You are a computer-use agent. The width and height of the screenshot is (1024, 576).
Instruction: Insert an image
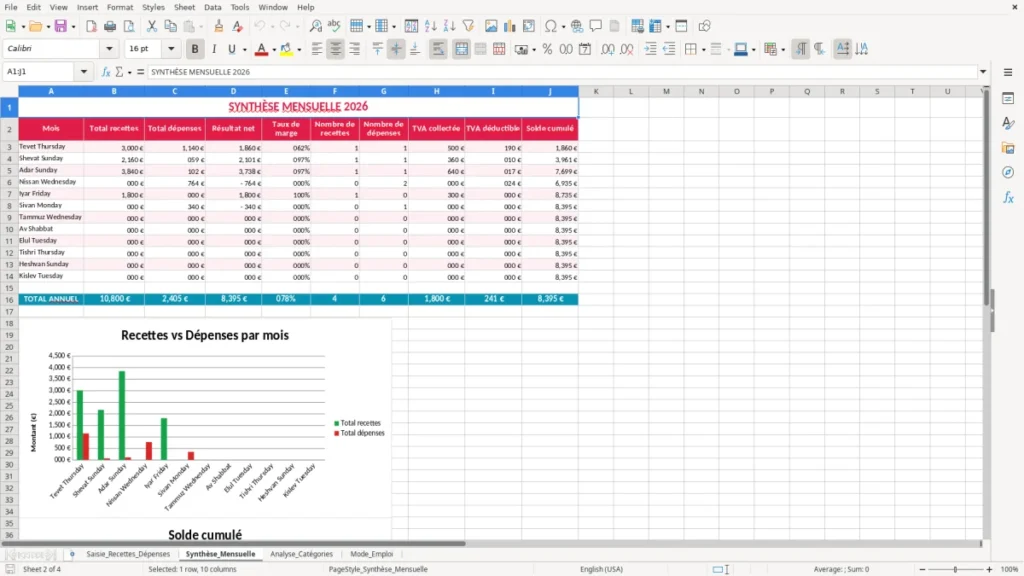tap(491, 26)
